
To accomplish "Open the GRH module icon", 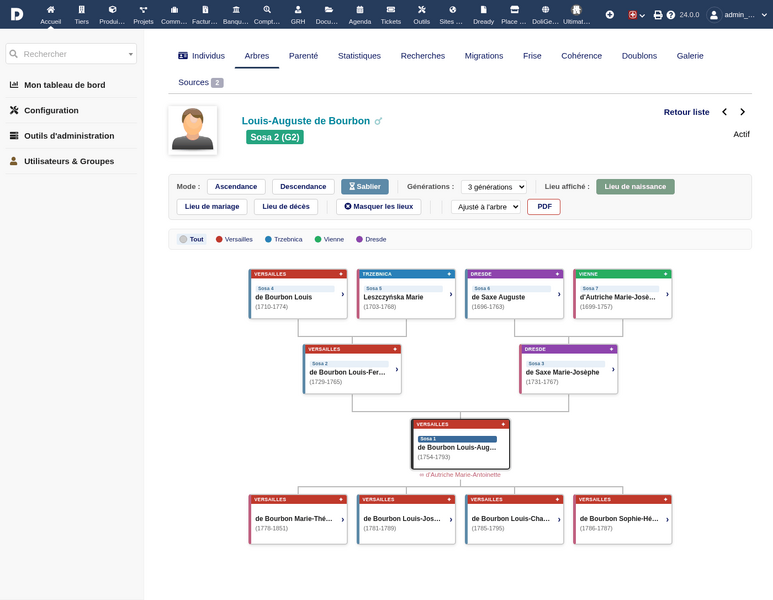I will tap(298, 10).
